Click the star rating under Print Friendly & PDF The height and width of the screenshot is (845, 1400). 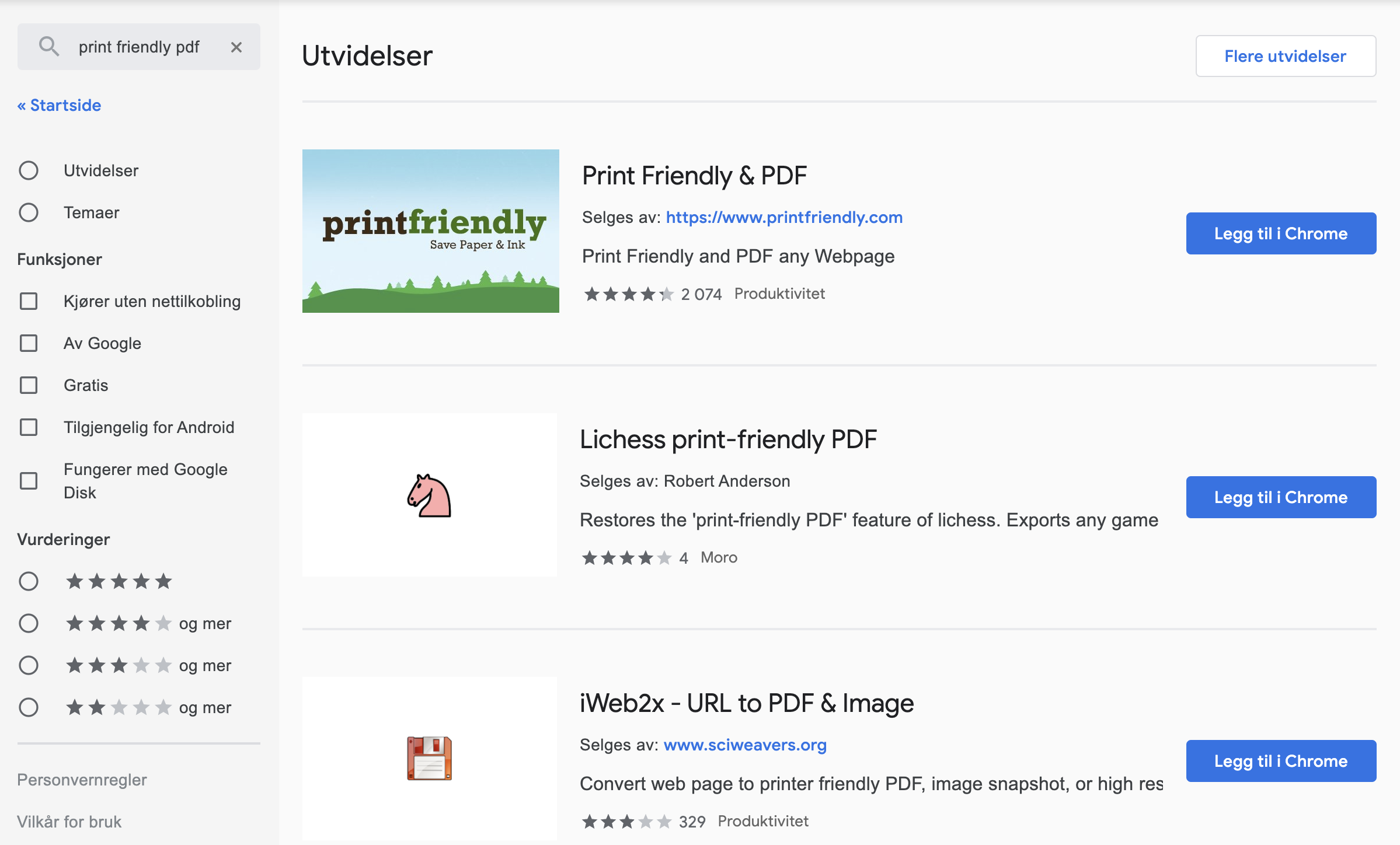pyautogui.click(x=629, y=294)
